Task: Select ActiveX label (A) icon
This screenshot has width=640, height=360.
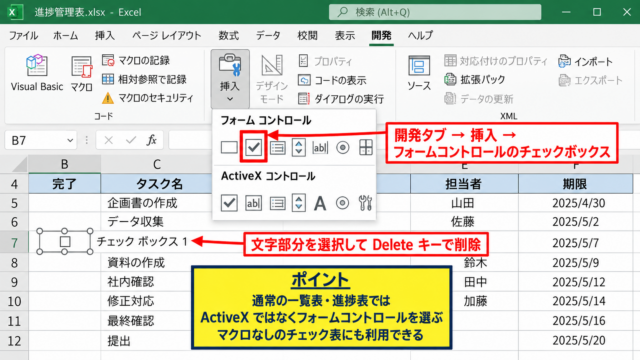Action: [320, 203]
